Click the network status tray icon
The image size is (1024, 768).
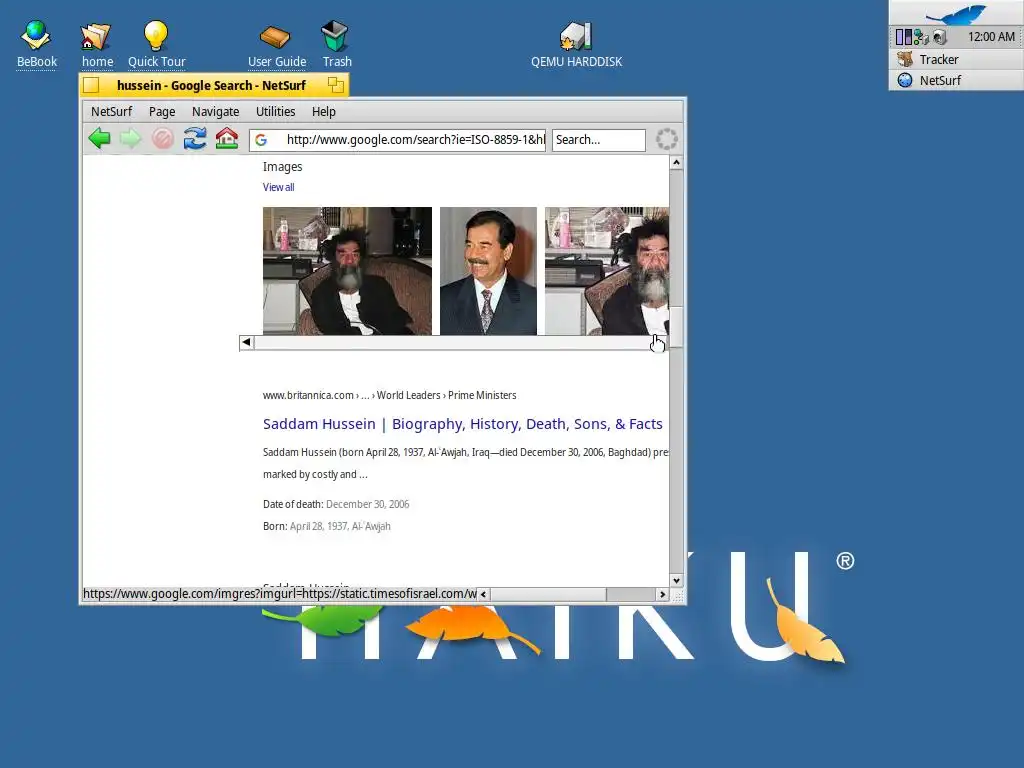click(921, 37)
